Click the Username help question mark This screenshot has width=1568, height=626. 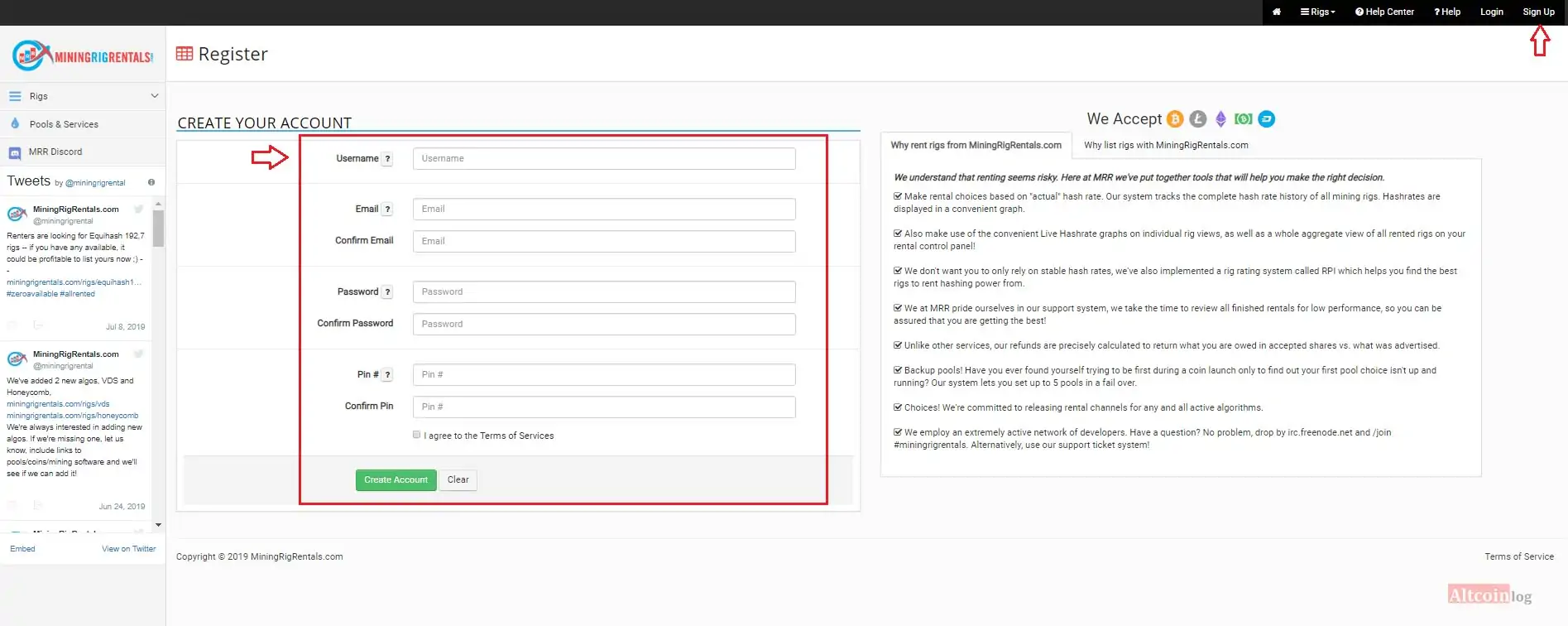point(387,159)
